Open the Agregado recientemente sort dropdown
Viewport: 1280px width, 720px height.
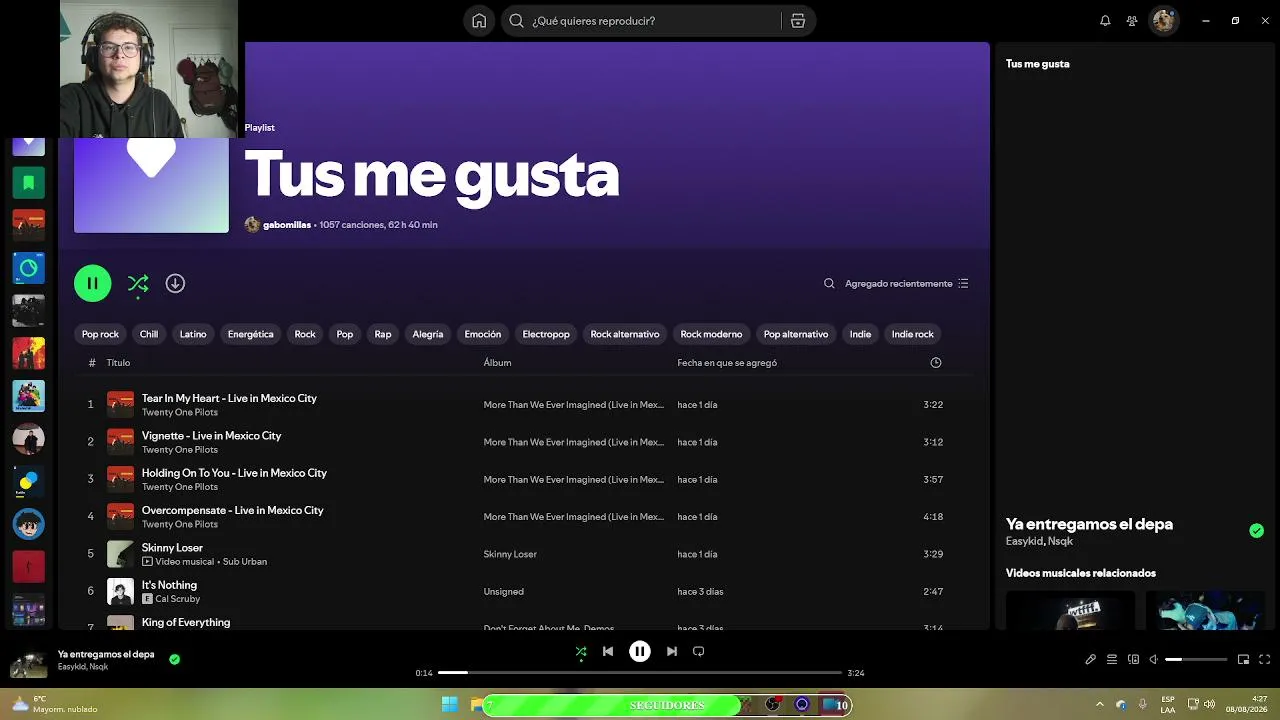[906, 284]
